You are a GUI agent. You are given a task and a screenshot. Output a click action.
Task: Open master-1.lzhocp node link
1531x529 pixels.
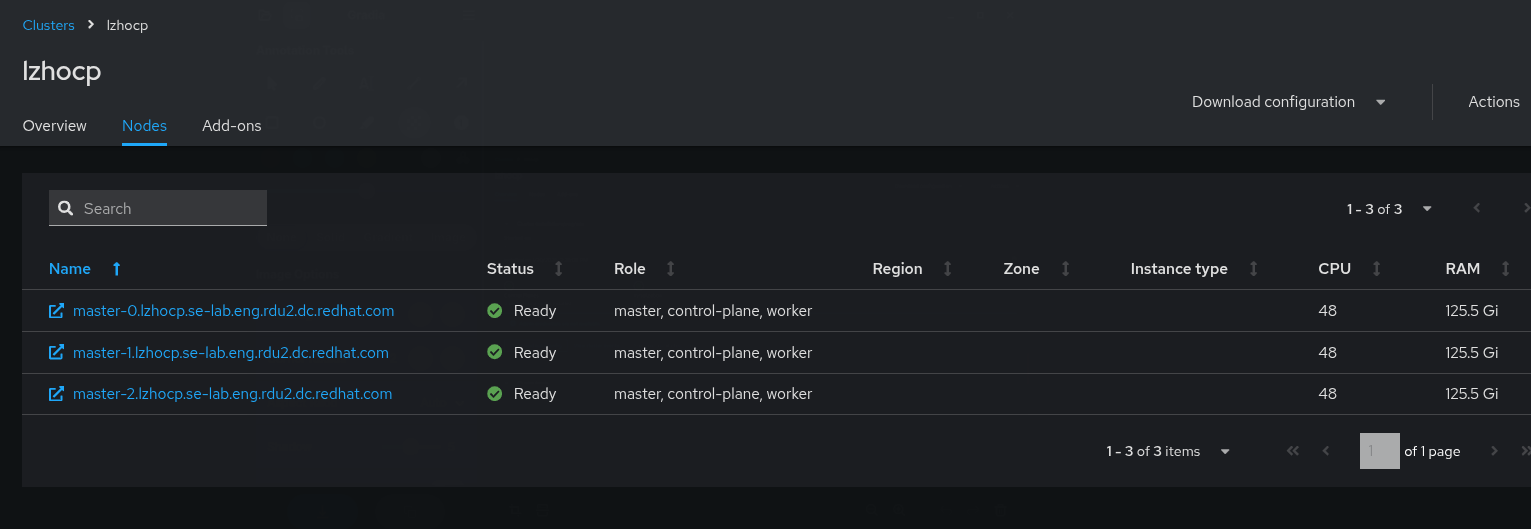pos(231,353)
